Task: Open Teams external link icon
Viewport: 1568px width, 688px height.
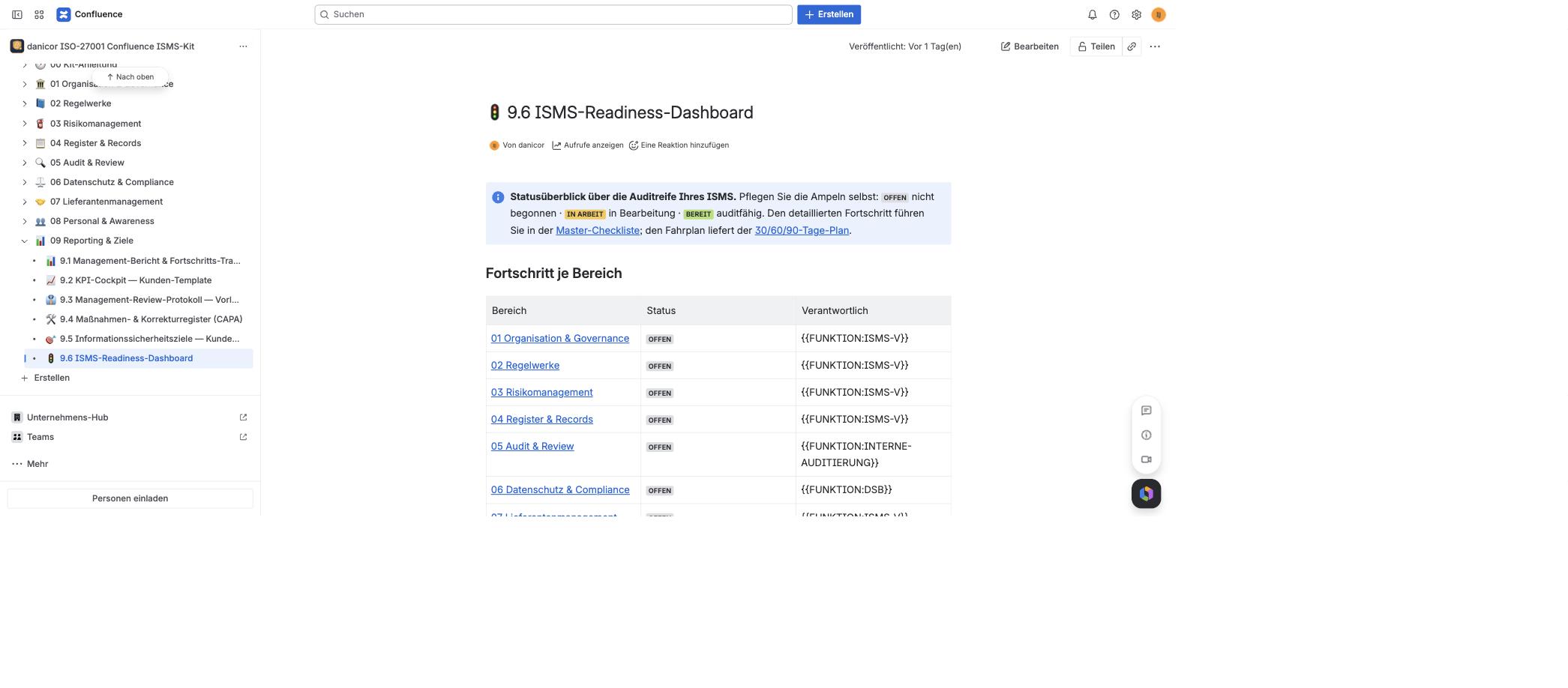Action: [243, 437]
